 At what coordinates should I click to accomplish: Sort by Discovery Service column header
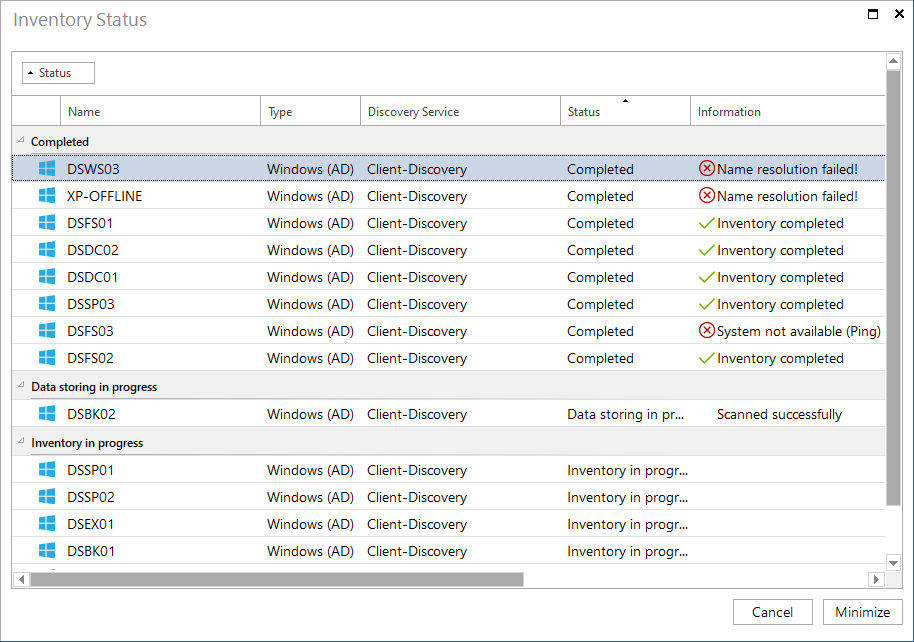(x=460, y=111)
